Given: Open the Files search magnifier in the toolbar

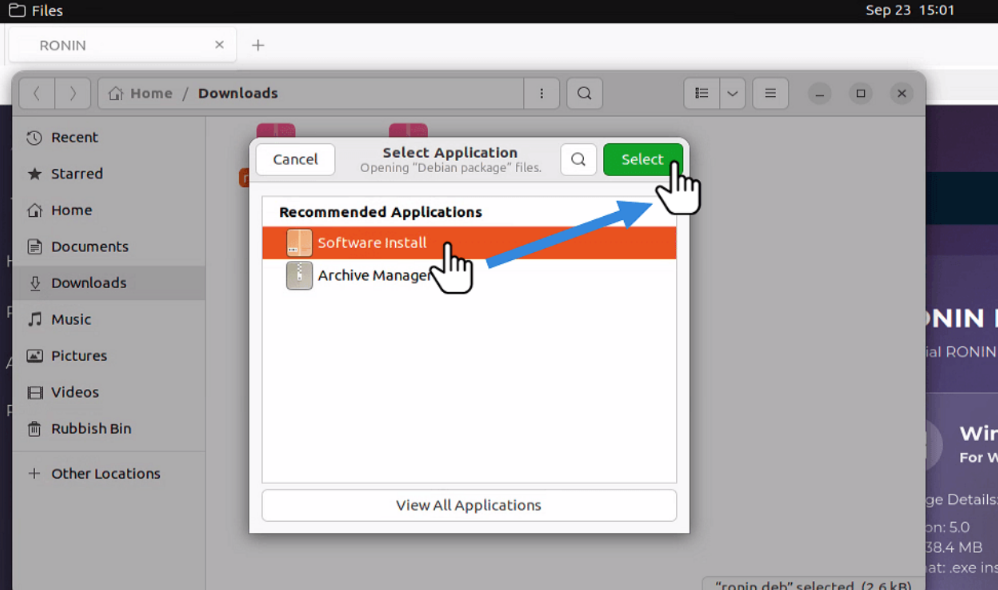Looking at the screenshot, I should (584, 93).
